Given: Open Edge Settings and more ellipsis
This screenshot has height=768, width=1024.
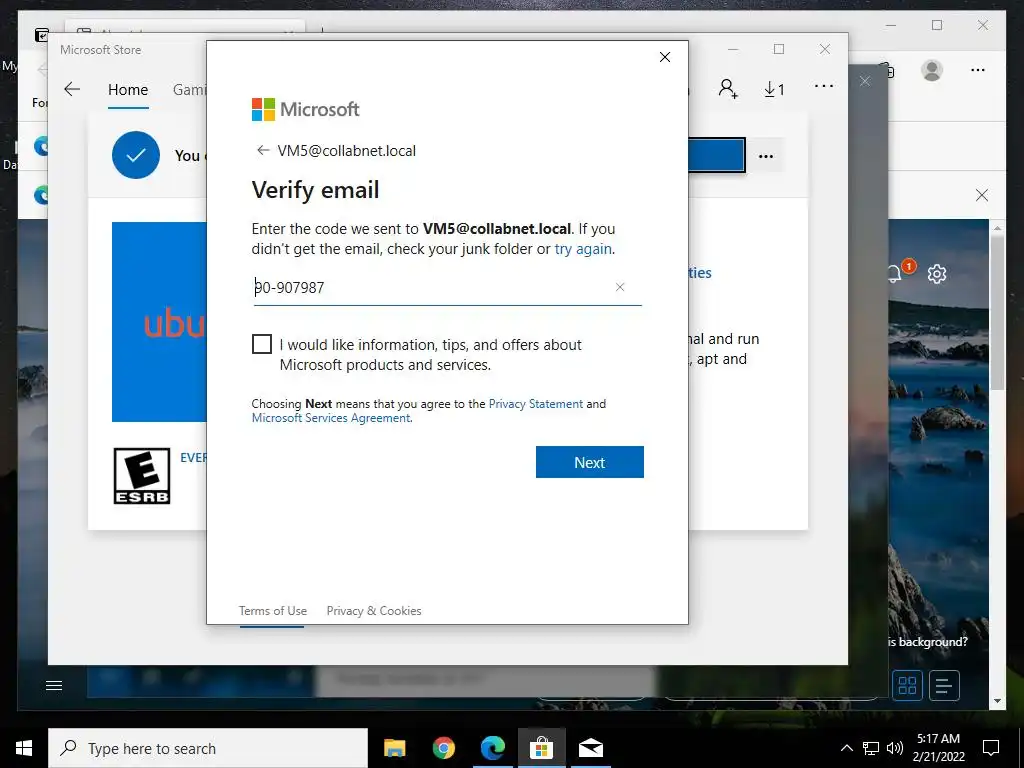Looking at the screenshot, I should tap(978, 70).
